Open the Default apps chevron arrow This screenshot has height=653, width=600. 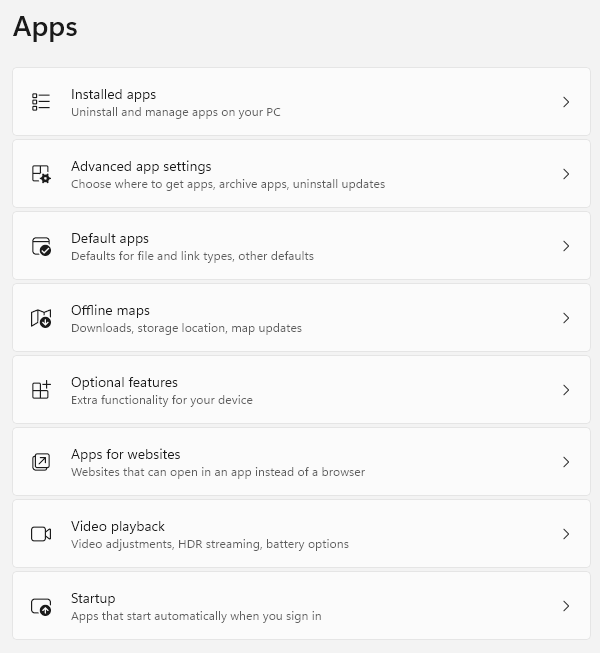(566, 246)
